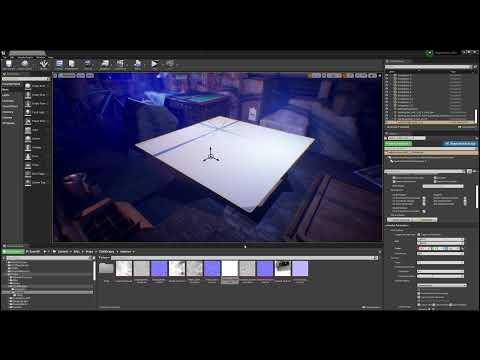The height and width of the screenshot is (360, 480).
Task: Open the Modes toolbar icon
Action: tap(43, 64)
